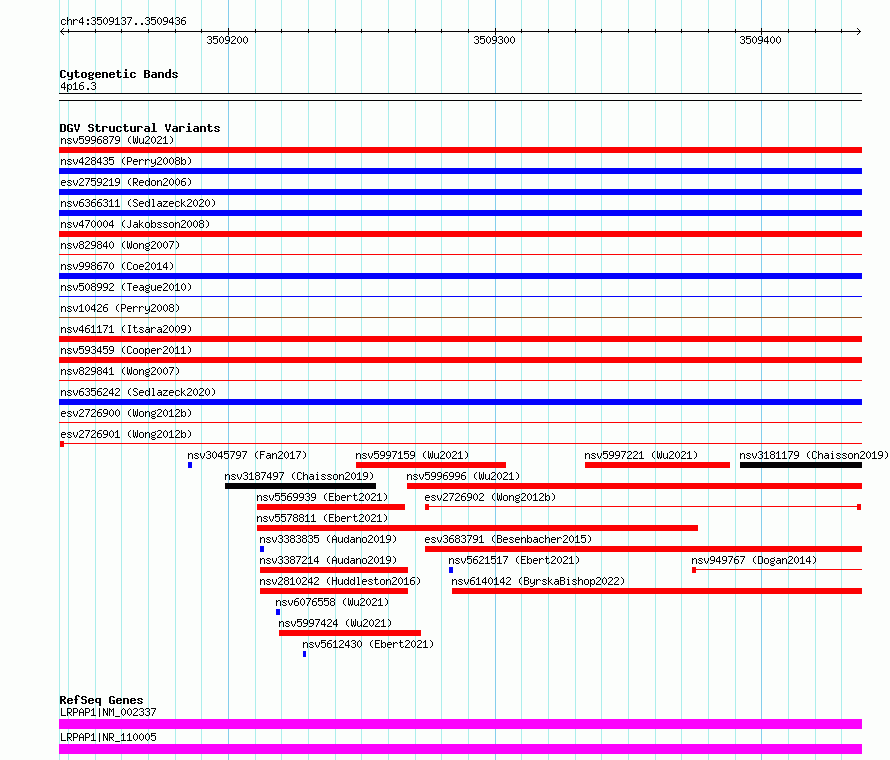Click the LRPAP1|NR_110005 magenta gene bar
Image resolution: width=890 pixels, height=760 pixels.
[460, 749]
